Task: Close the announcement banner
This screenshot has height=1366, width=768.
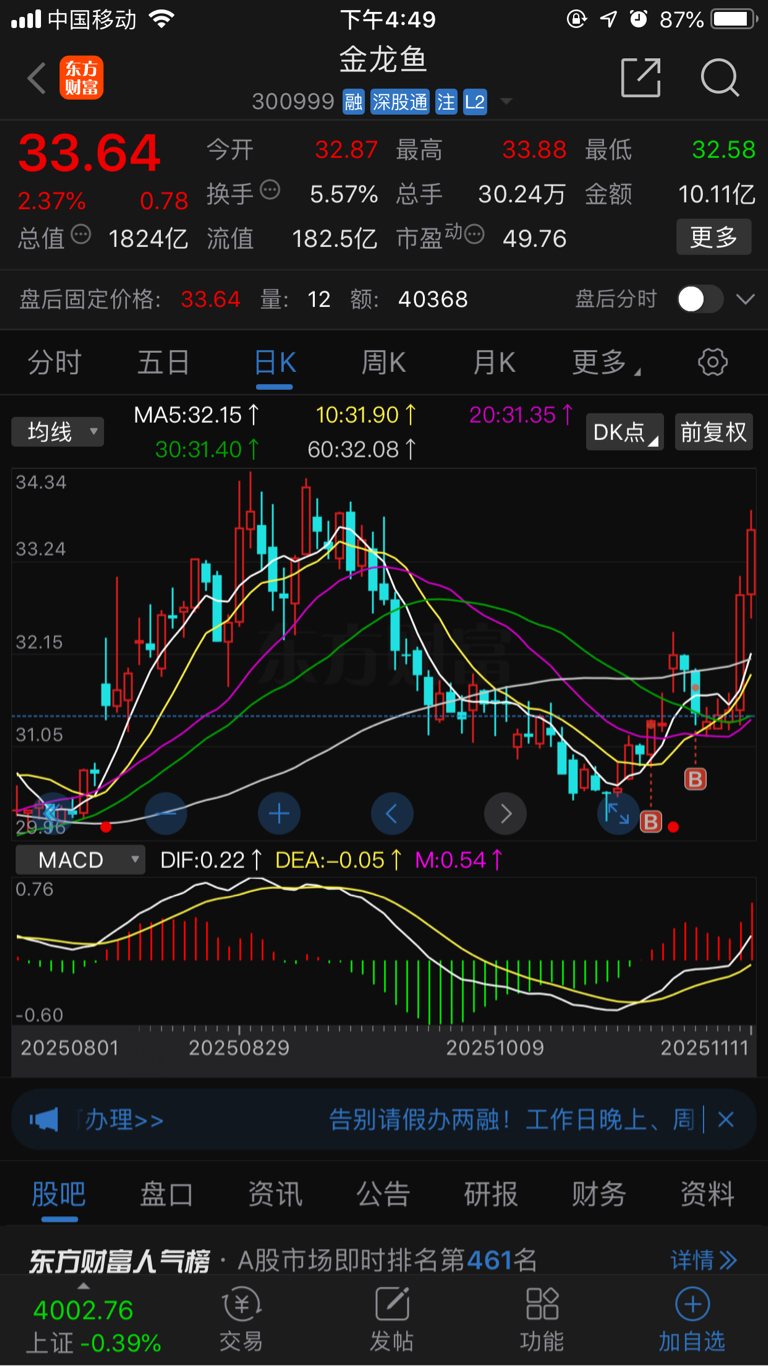Action: pos(726,1120)
